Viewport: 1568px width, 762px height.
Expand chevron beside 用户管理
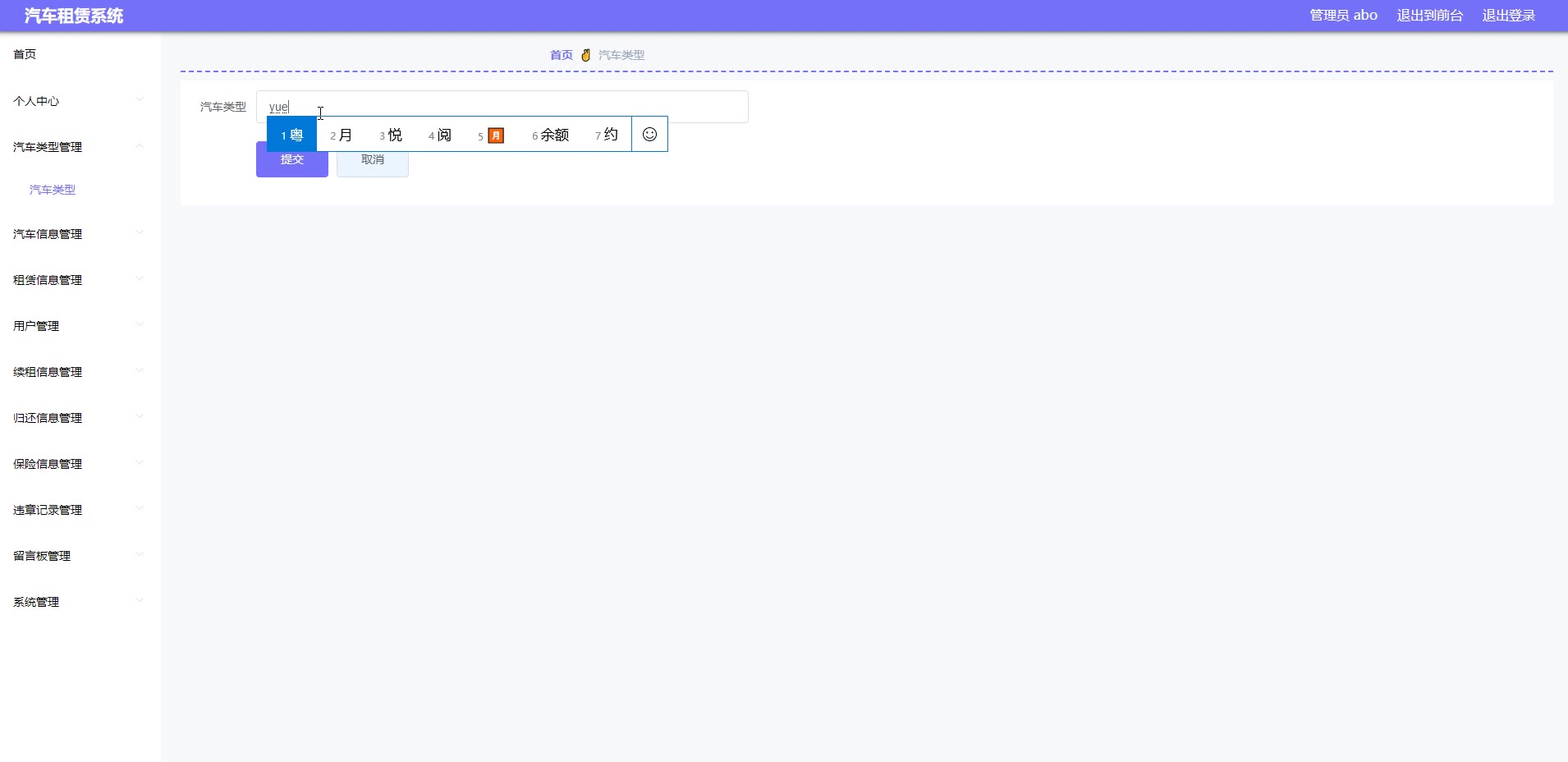(140, 325)
